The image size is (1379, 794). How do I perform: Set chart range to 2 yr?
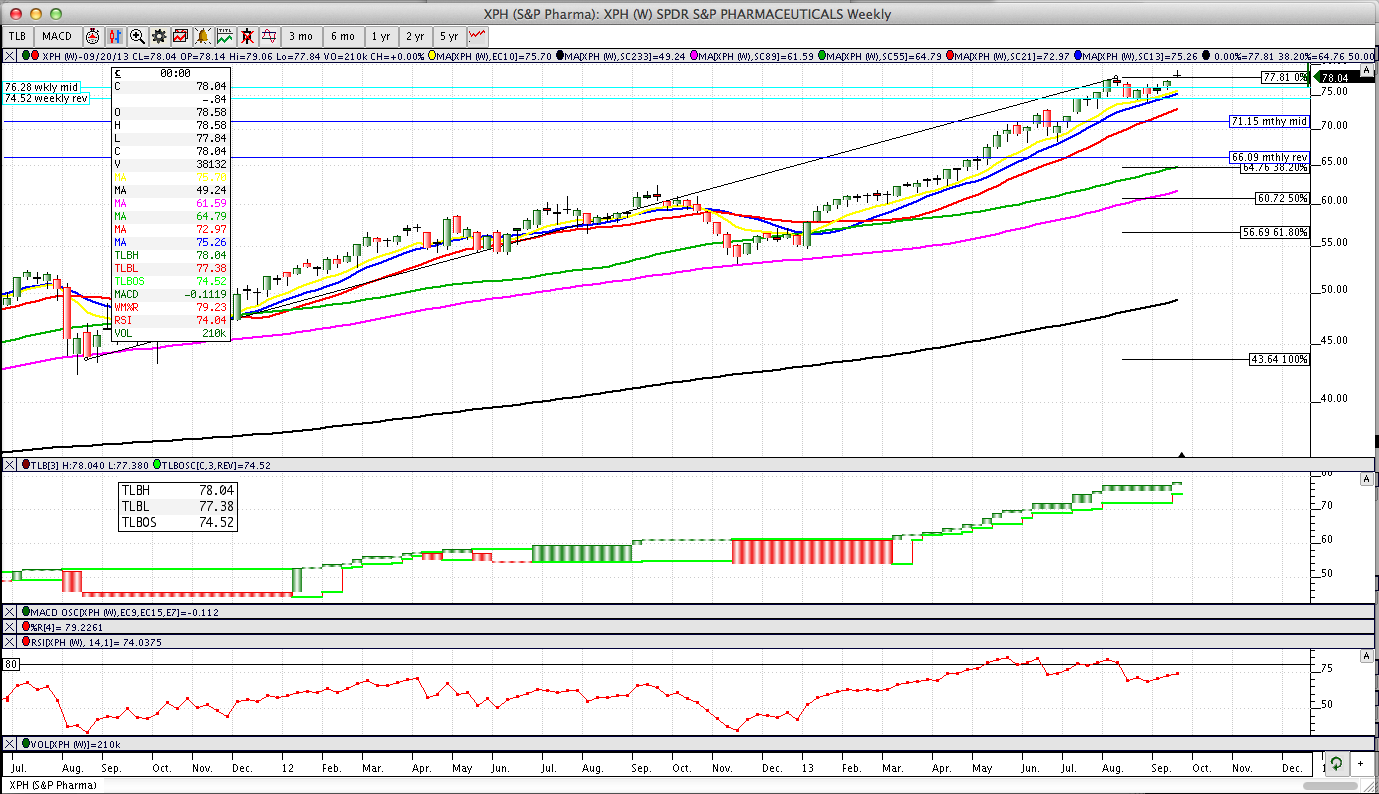pyautogui.click(x=415, y=36)
